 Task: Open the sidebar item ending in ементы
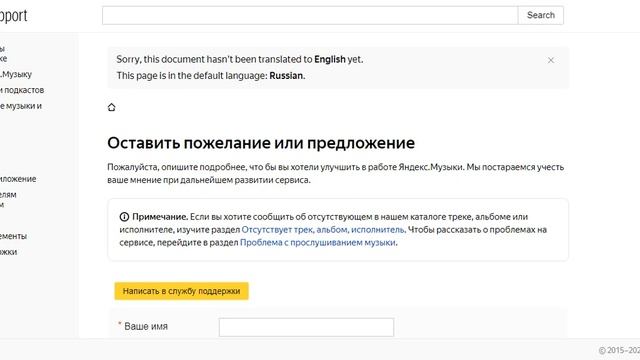[13, 236]
